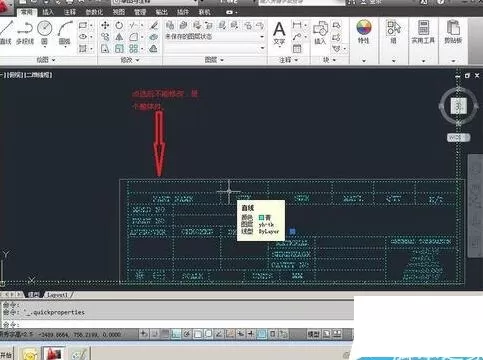Open Layer Properties manager icon
Image resolution: width=483 pixels, height=360 pixels.
point(170,25)
